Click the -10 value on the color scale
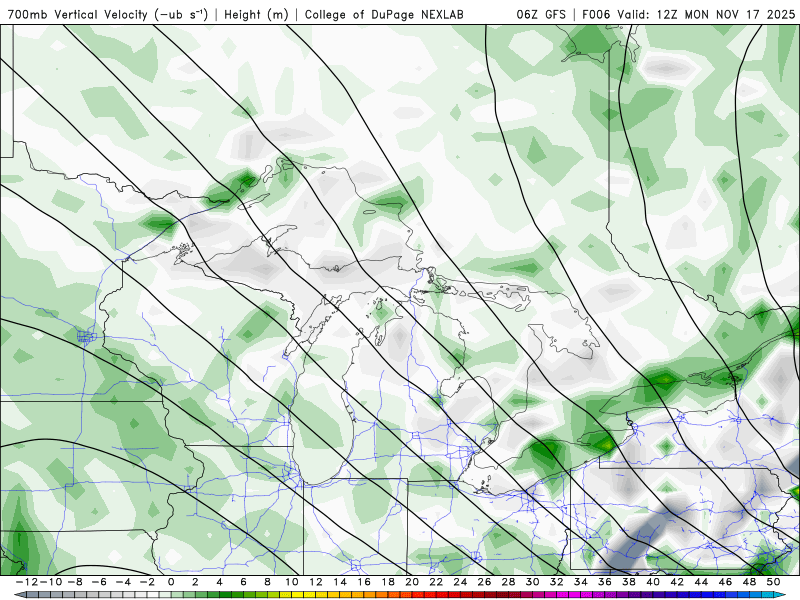 pos(51,582)
